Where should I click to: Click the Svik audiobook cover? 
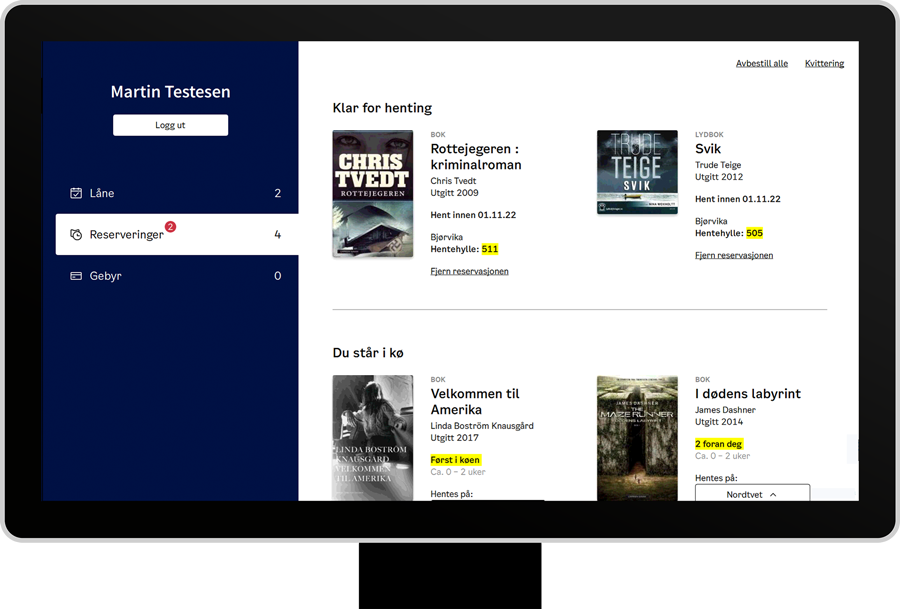[636, 172]
